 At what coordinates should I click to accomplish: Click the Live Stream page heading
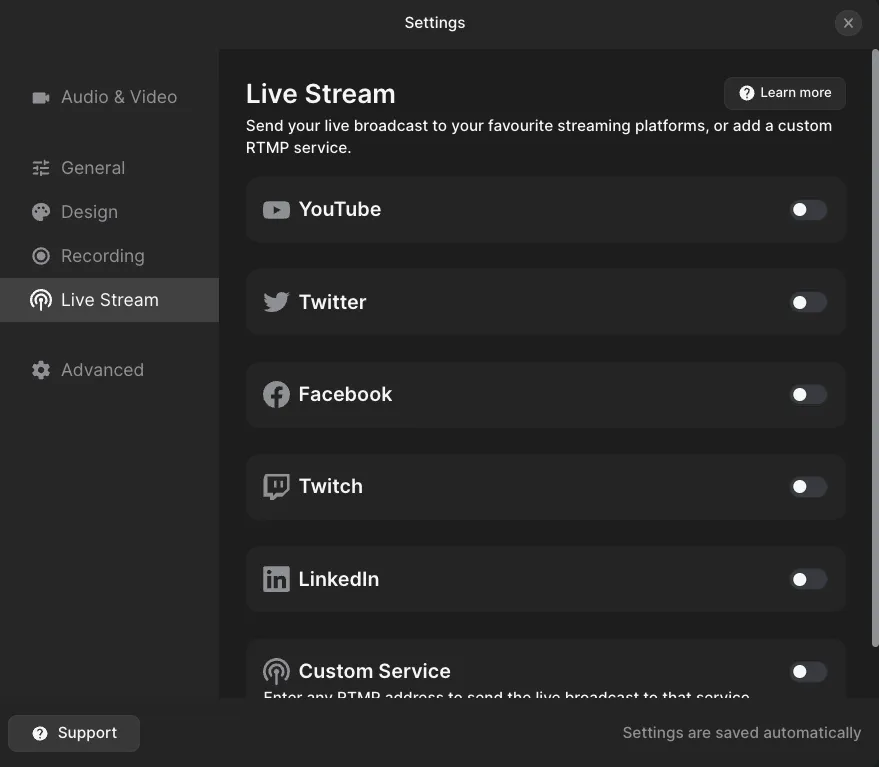(x=321, y=94)
